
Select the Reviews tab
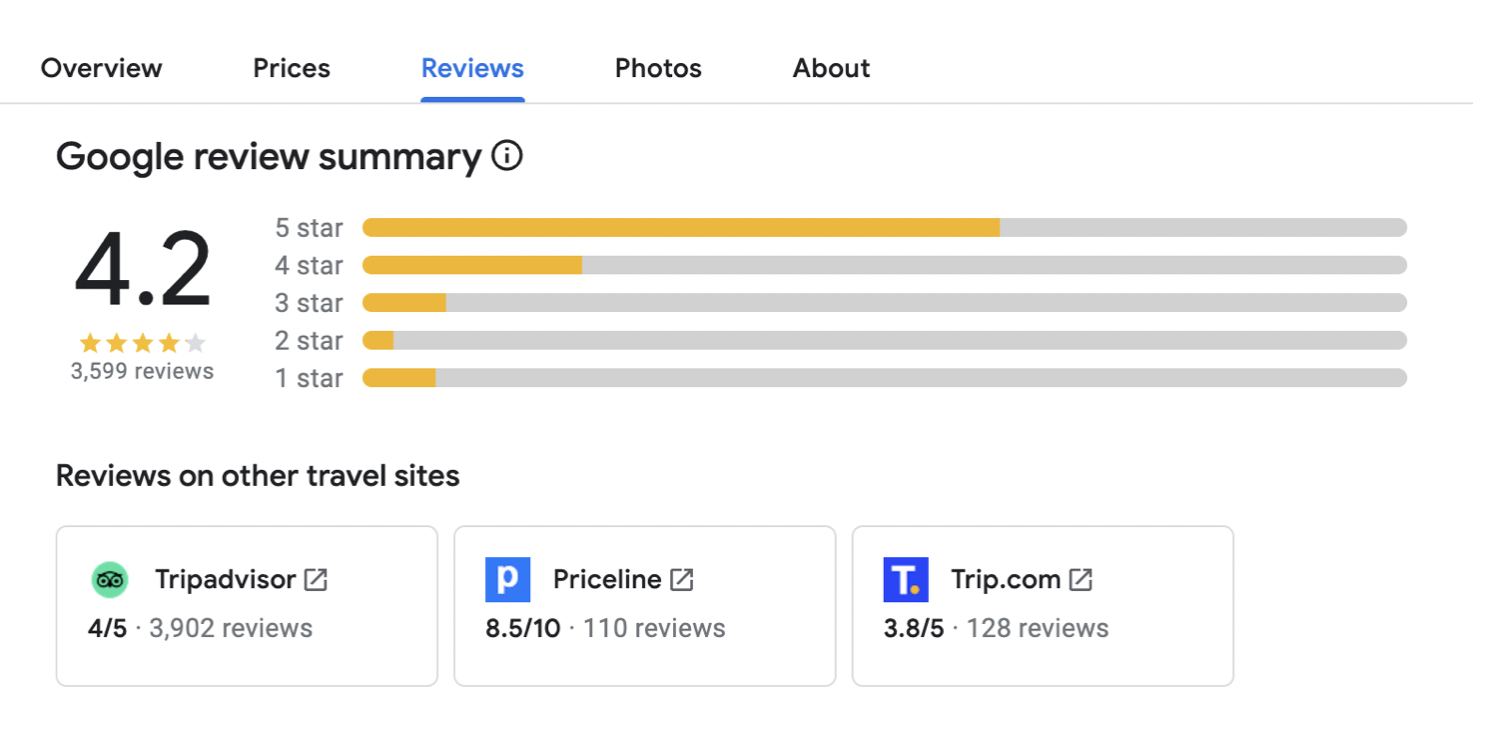coord(472,68)
